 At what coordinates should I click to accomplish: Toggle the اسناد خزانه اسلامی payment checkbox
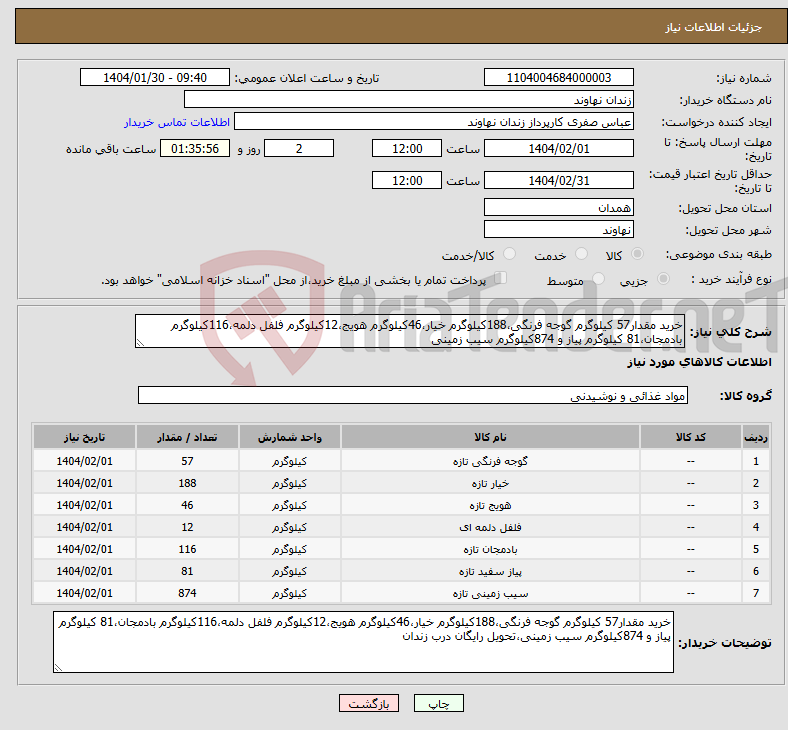coord(501,279)
